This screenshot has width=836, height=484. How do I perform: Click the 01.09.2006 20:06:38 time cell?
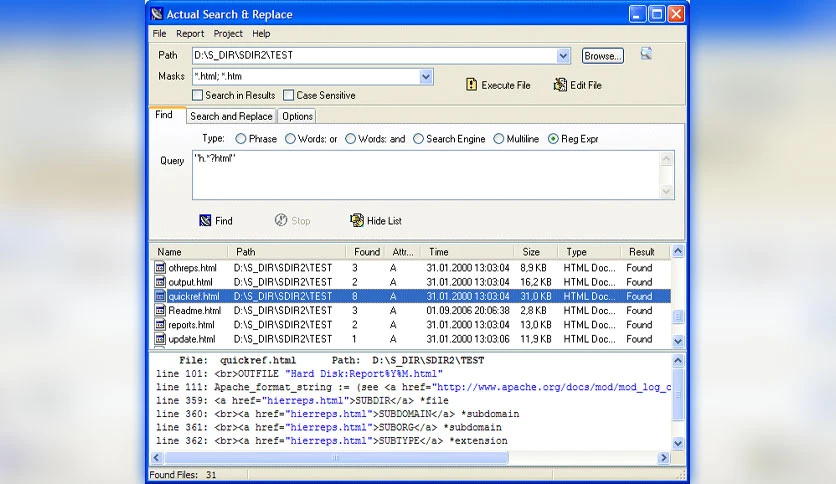point(468,310)
